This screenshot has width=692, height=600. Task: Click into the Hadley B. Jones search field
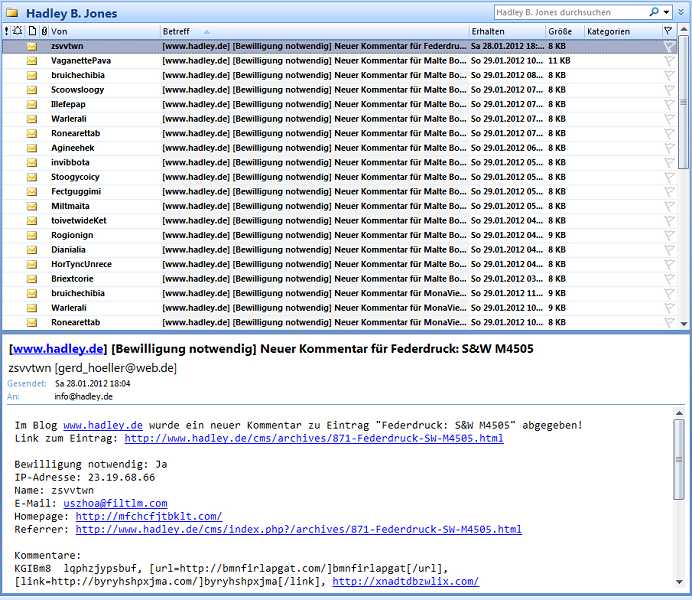[570, 13]
